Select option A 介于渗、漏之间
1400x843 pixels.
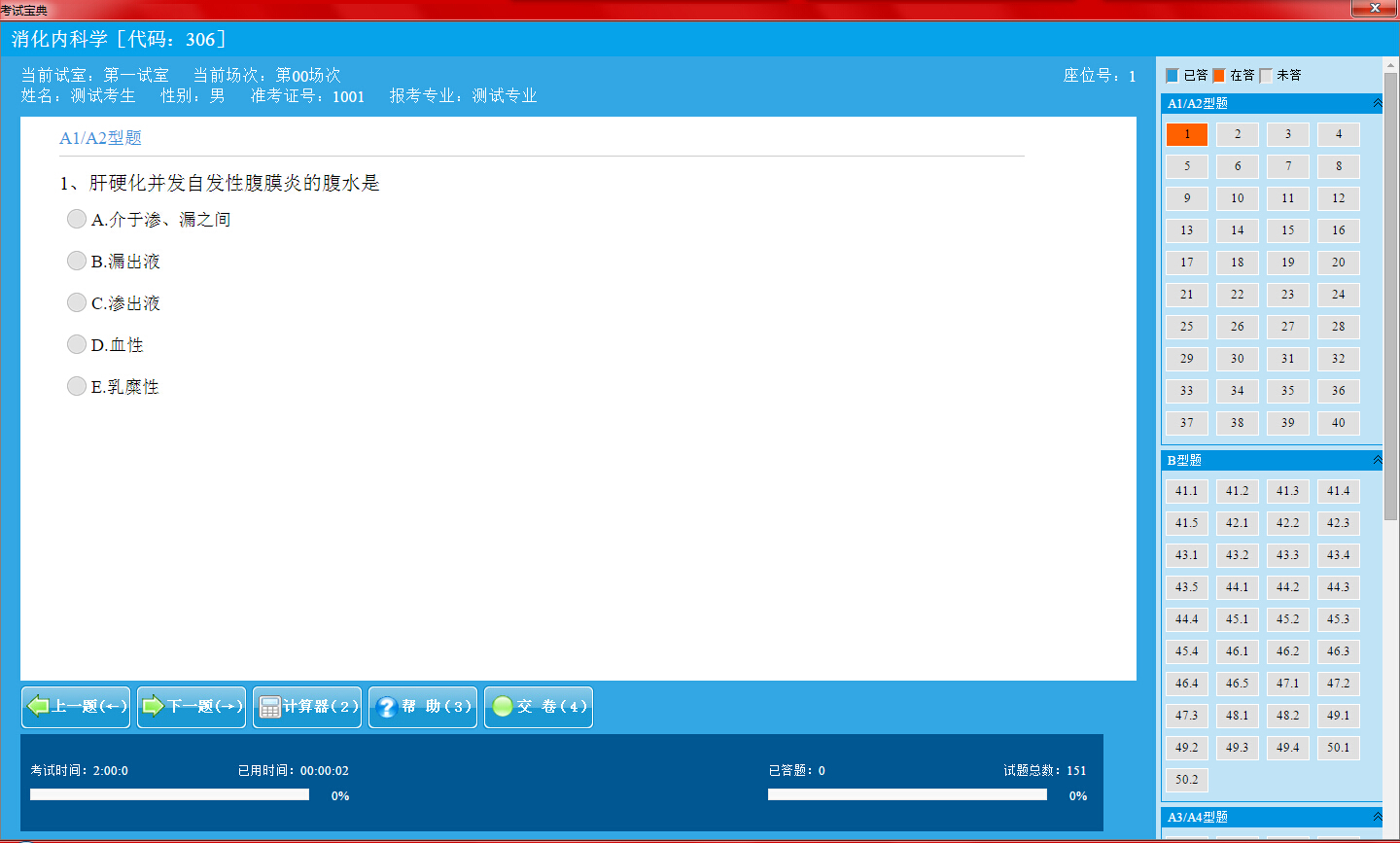click(77, 219)
